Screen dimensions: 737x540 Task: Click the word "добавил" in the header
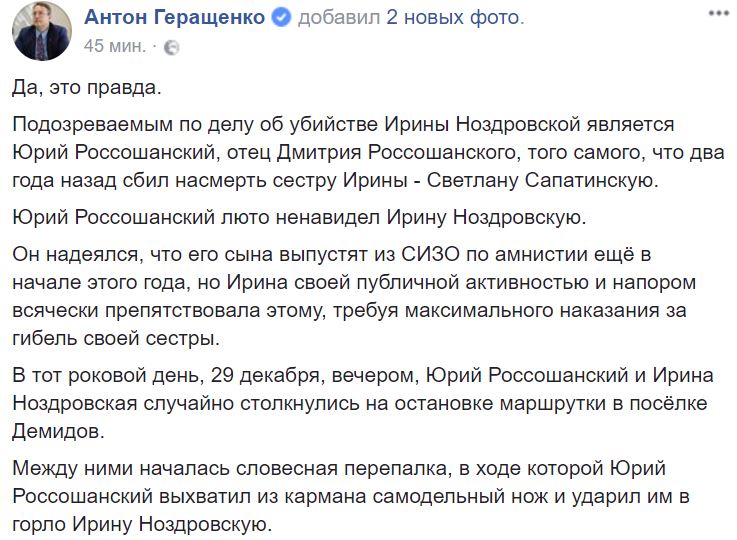[335, 19]
